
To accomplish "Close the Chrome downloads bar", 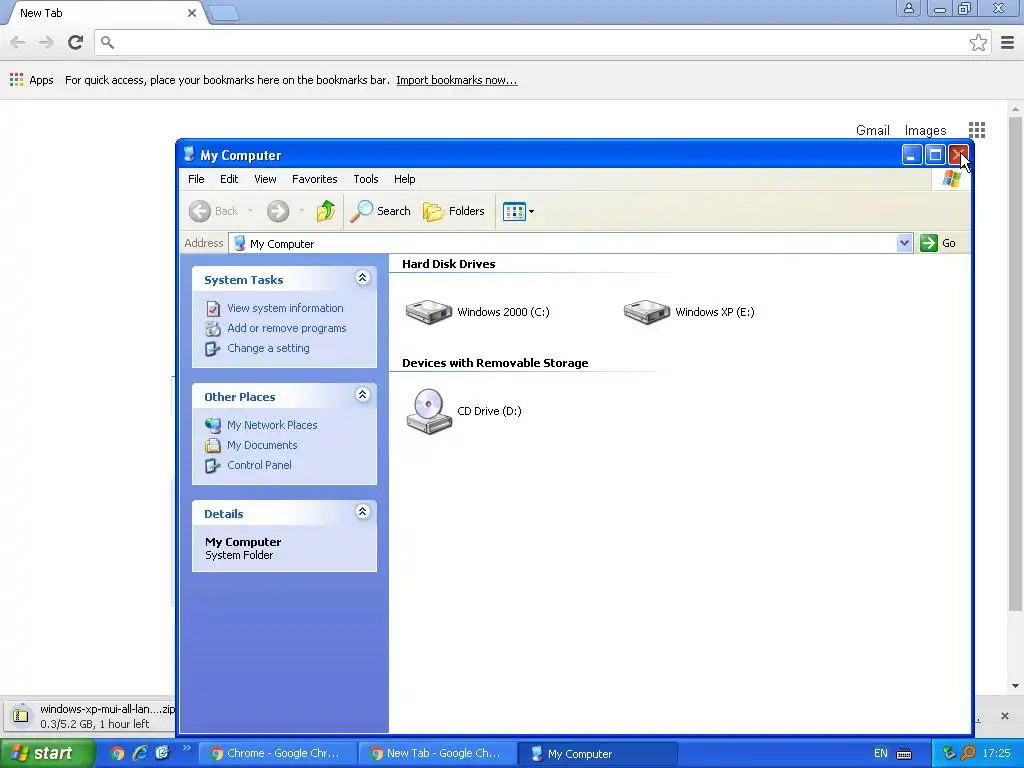I will (x=1005, y=716).
